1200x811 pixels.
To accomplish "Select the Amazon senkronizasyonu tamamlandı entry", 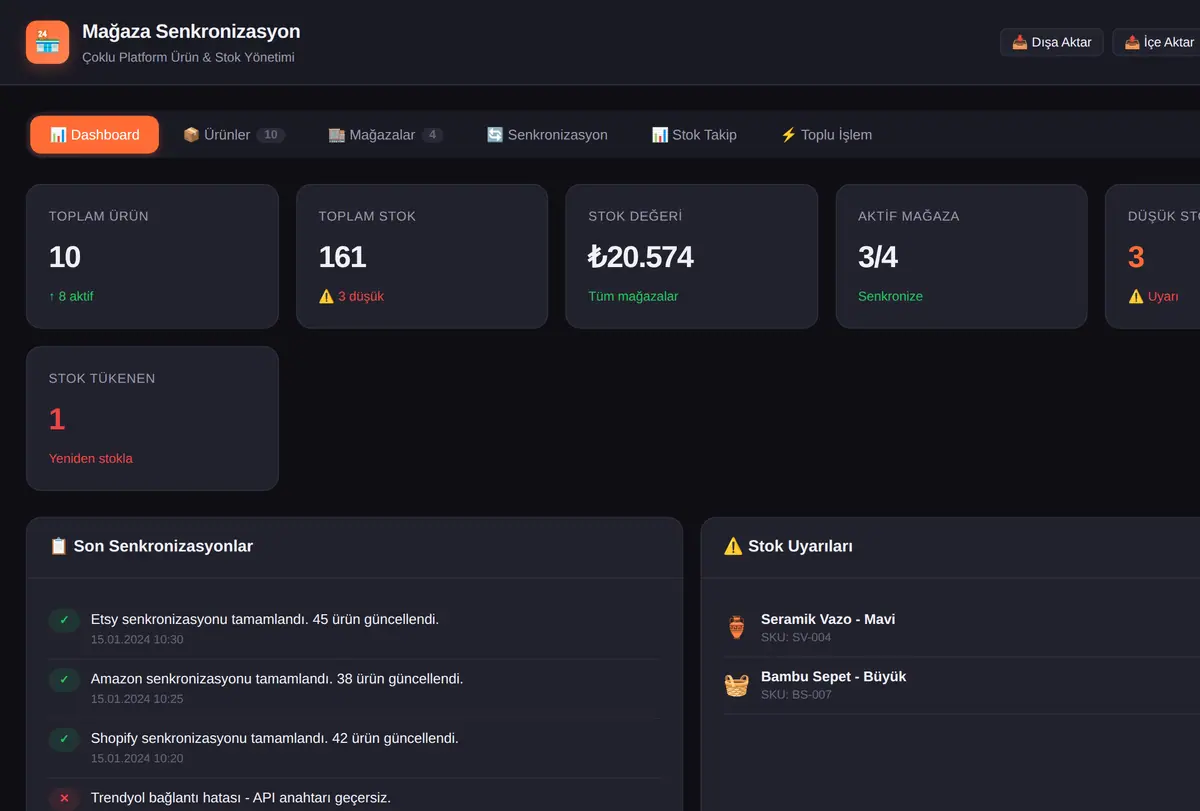I will click(354, 689).
